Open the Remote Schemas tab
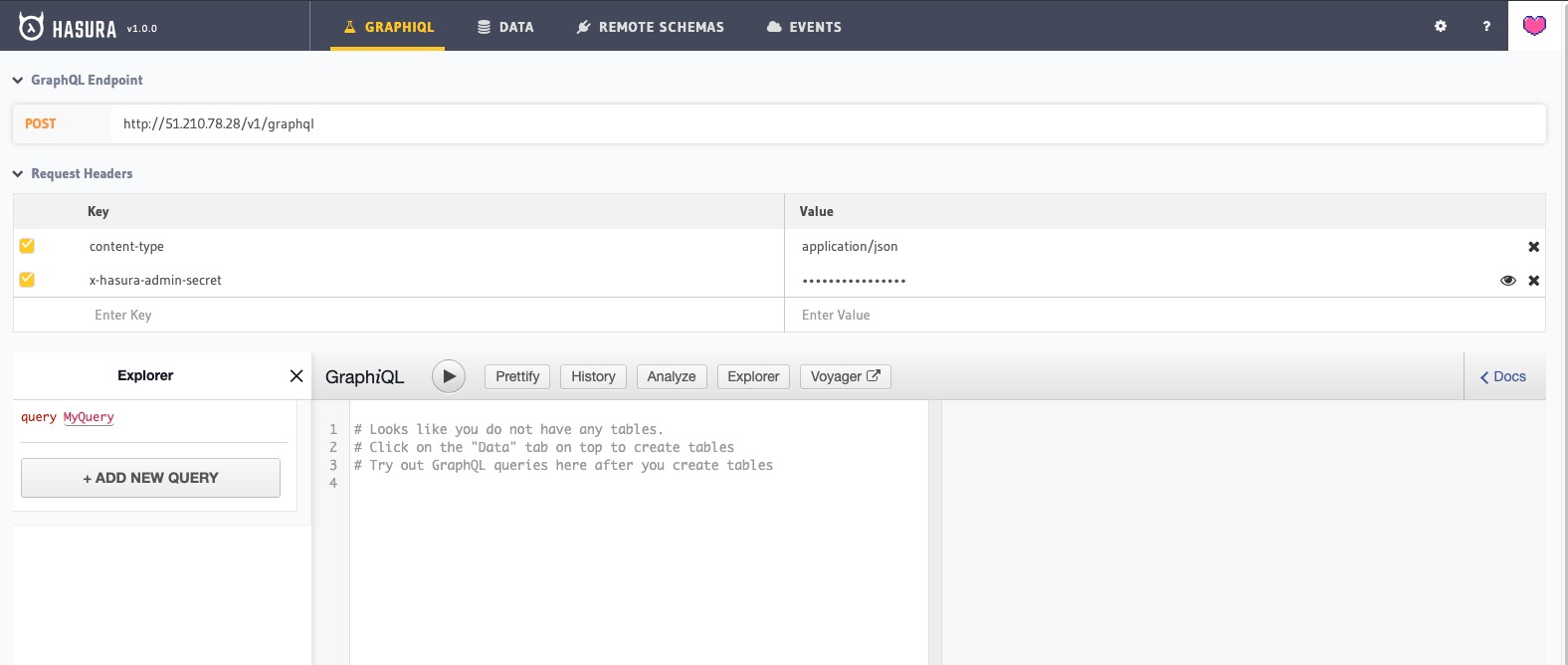This screenshot has width=1568, height=665. [651, 27]
